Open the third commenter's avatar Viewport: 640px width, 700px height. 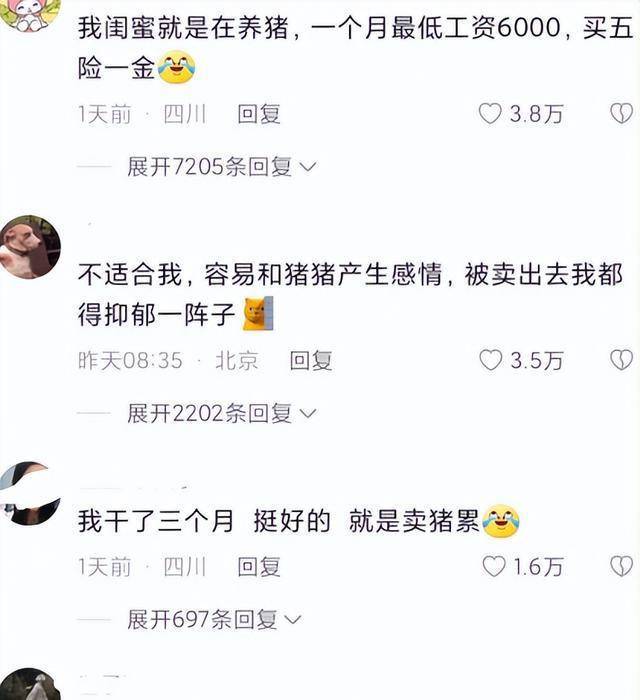(x=30, y=493)
